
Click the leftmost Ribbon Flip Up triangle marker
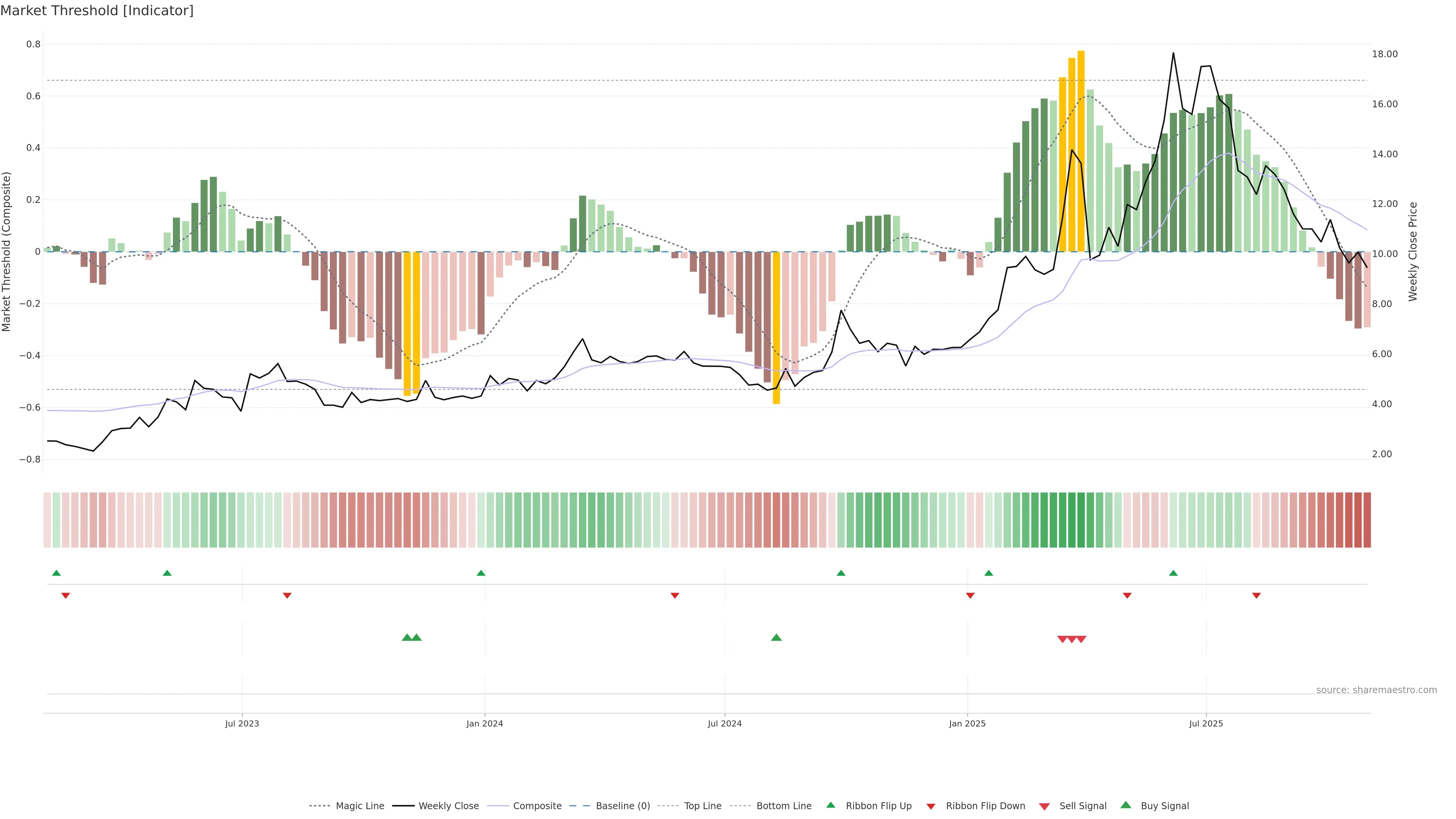pyautogui.click(x=56, y=573)
